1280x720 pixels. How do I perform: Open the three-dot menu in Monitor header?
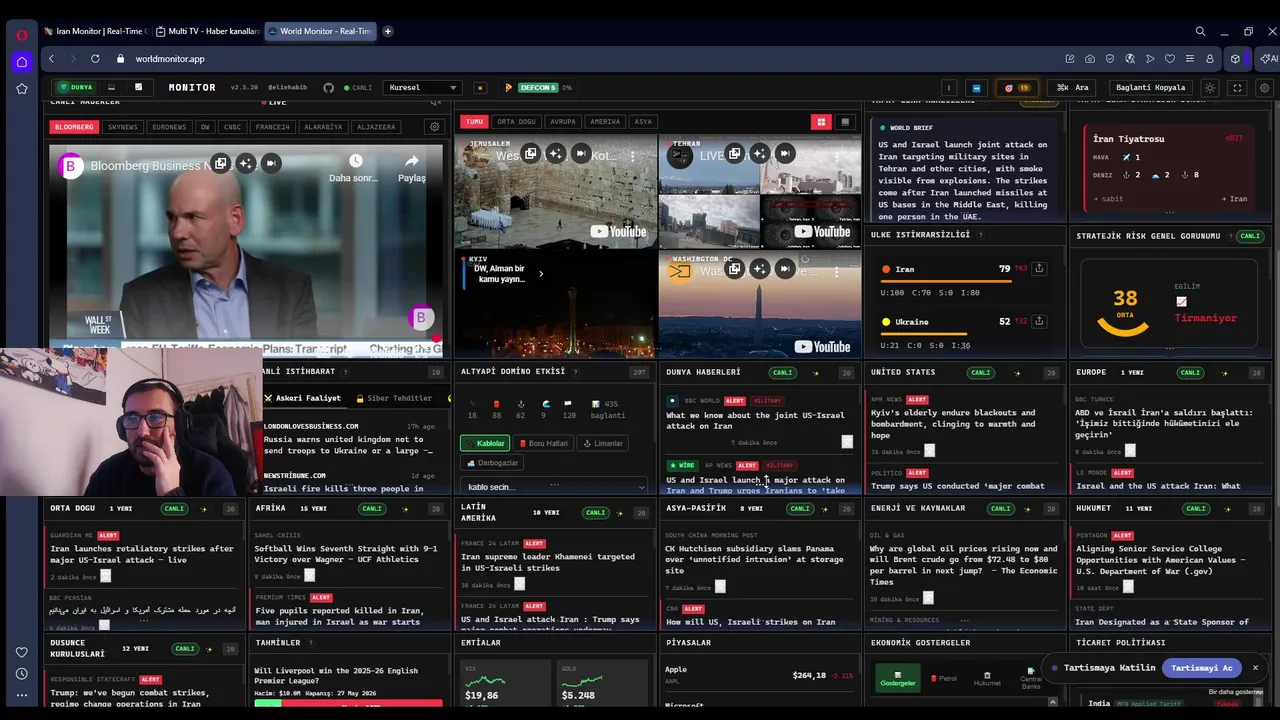pos(949,88)
